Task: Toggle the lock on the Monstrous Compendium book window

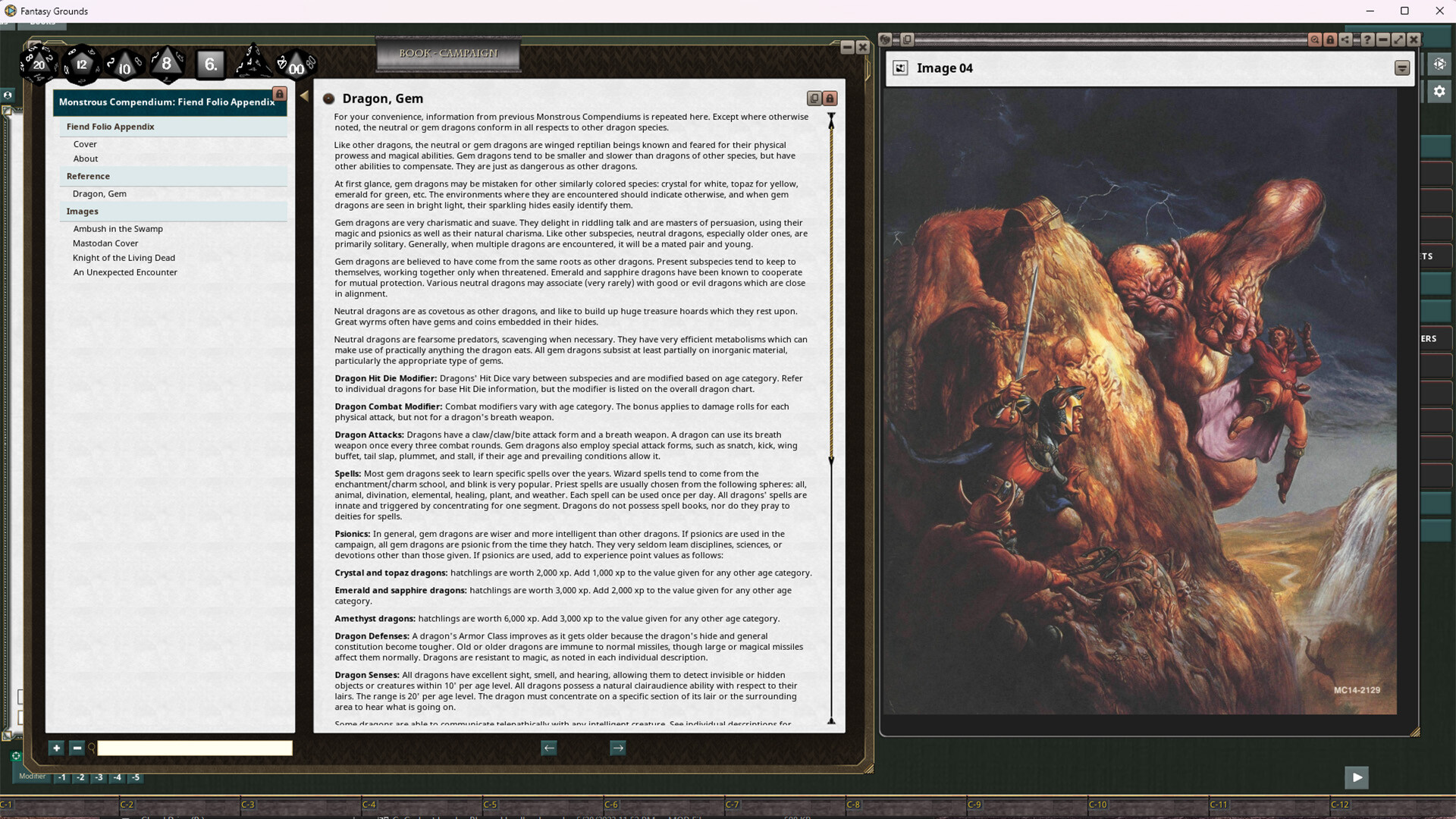Action: coord(279,94)
